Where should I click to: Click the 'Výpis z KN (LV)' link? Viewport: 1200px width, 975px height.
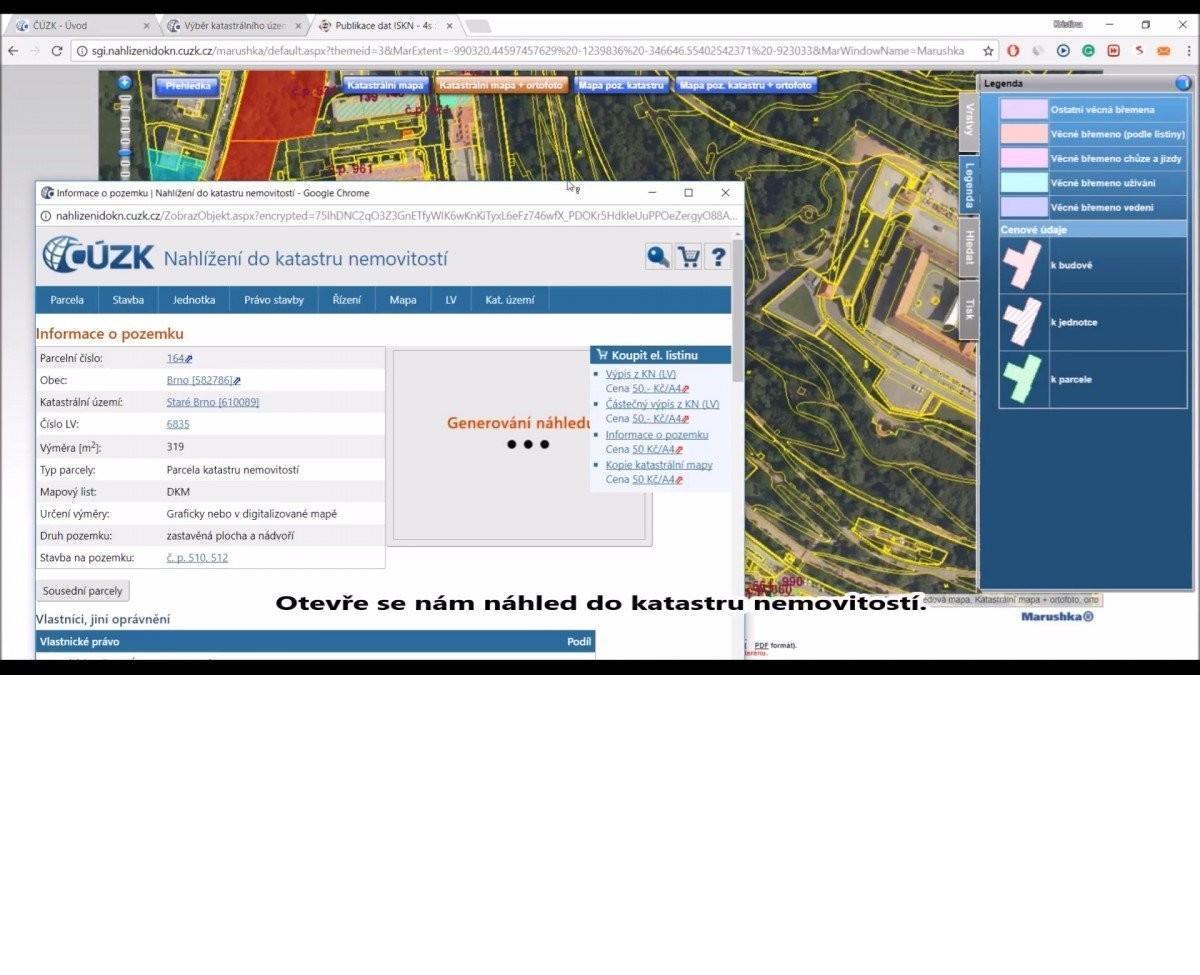tap(641, 374)
